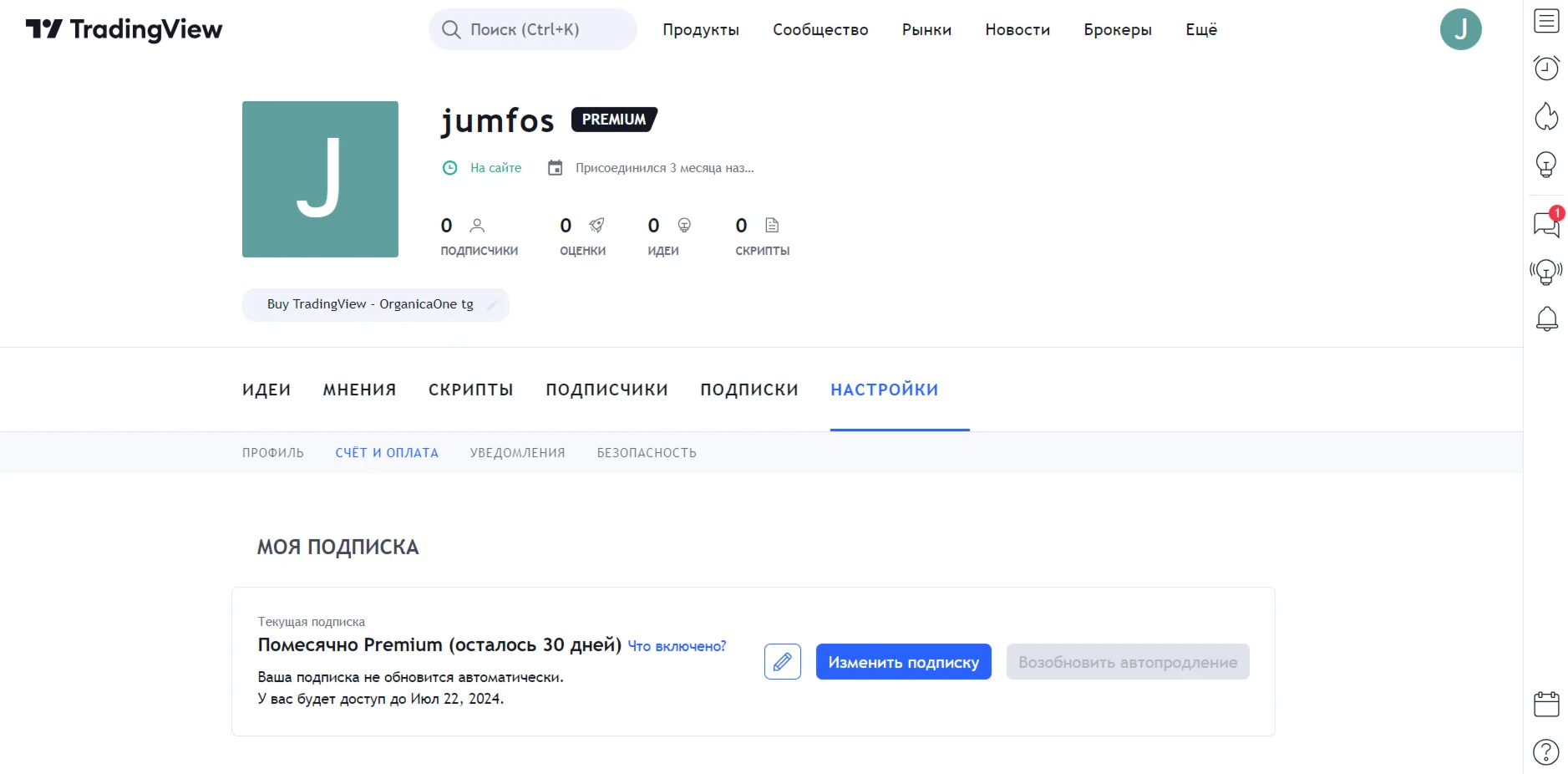The image size is (1568, 774).
Task: Click the Изменить подписку button
Action: (x=903, y=662)
